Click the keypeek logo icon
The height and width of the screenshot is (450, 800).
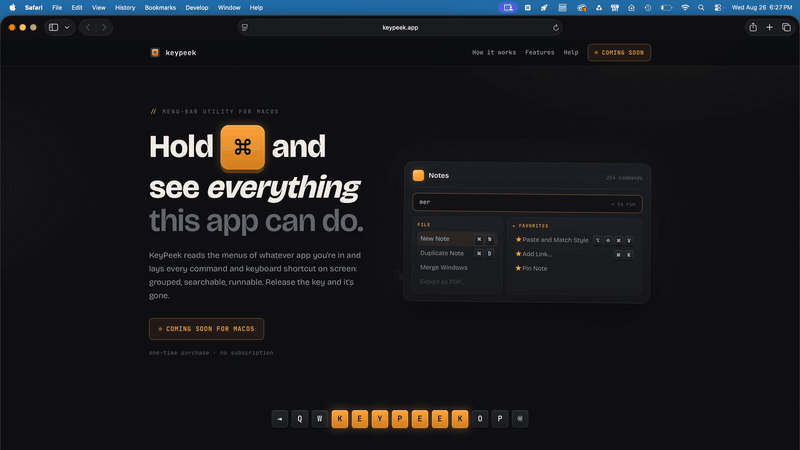coord(155,53)
